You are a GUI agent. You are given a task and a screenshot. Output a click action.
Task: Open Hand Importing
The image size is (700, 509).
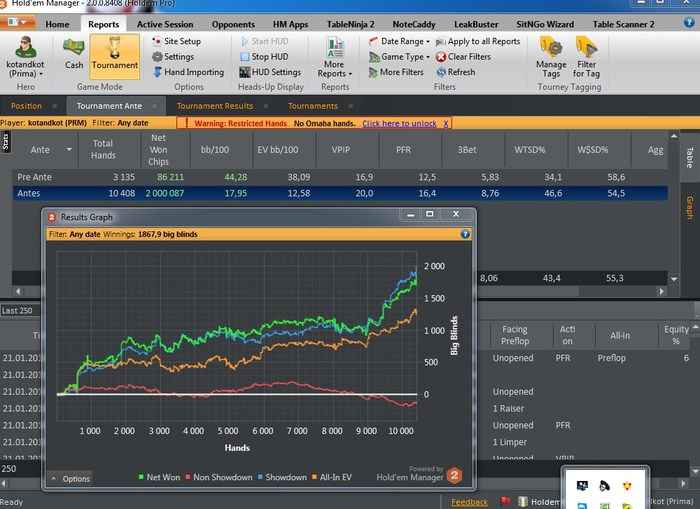pos(188,72)
